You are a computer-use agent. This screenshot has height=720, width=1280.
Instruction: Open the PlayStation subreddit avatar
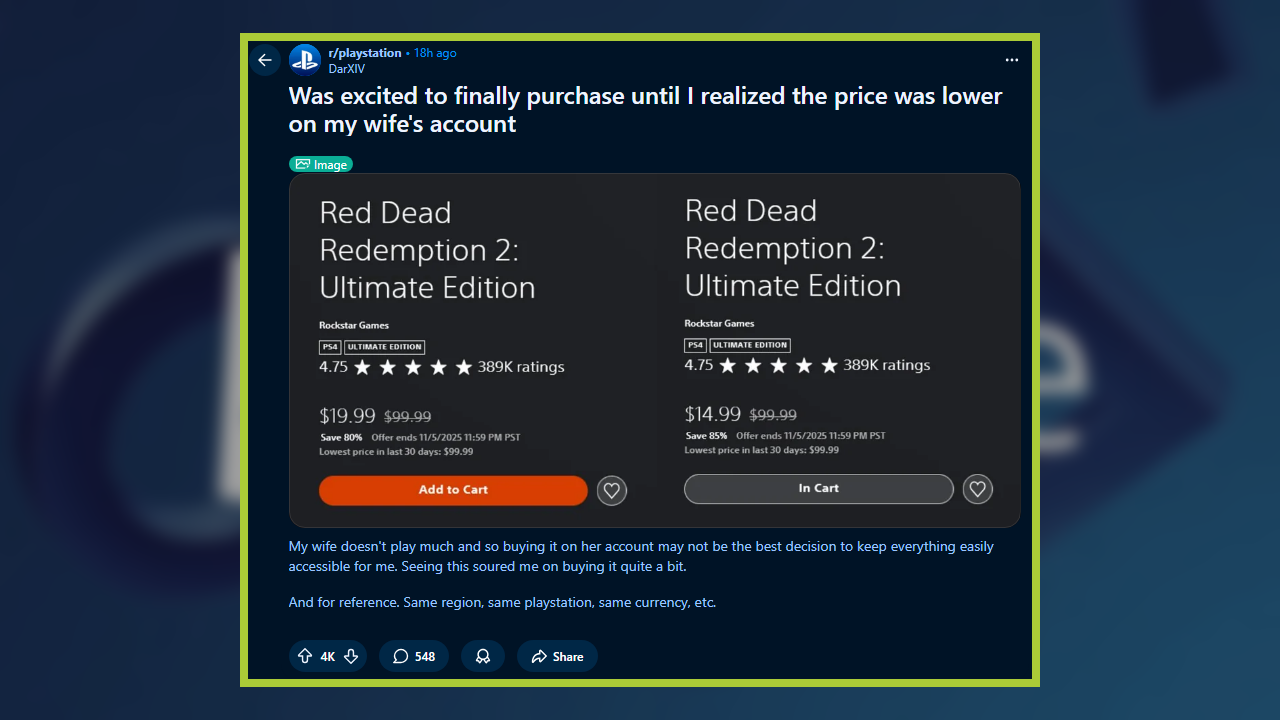pyautogui.click(x=305, y=60)
